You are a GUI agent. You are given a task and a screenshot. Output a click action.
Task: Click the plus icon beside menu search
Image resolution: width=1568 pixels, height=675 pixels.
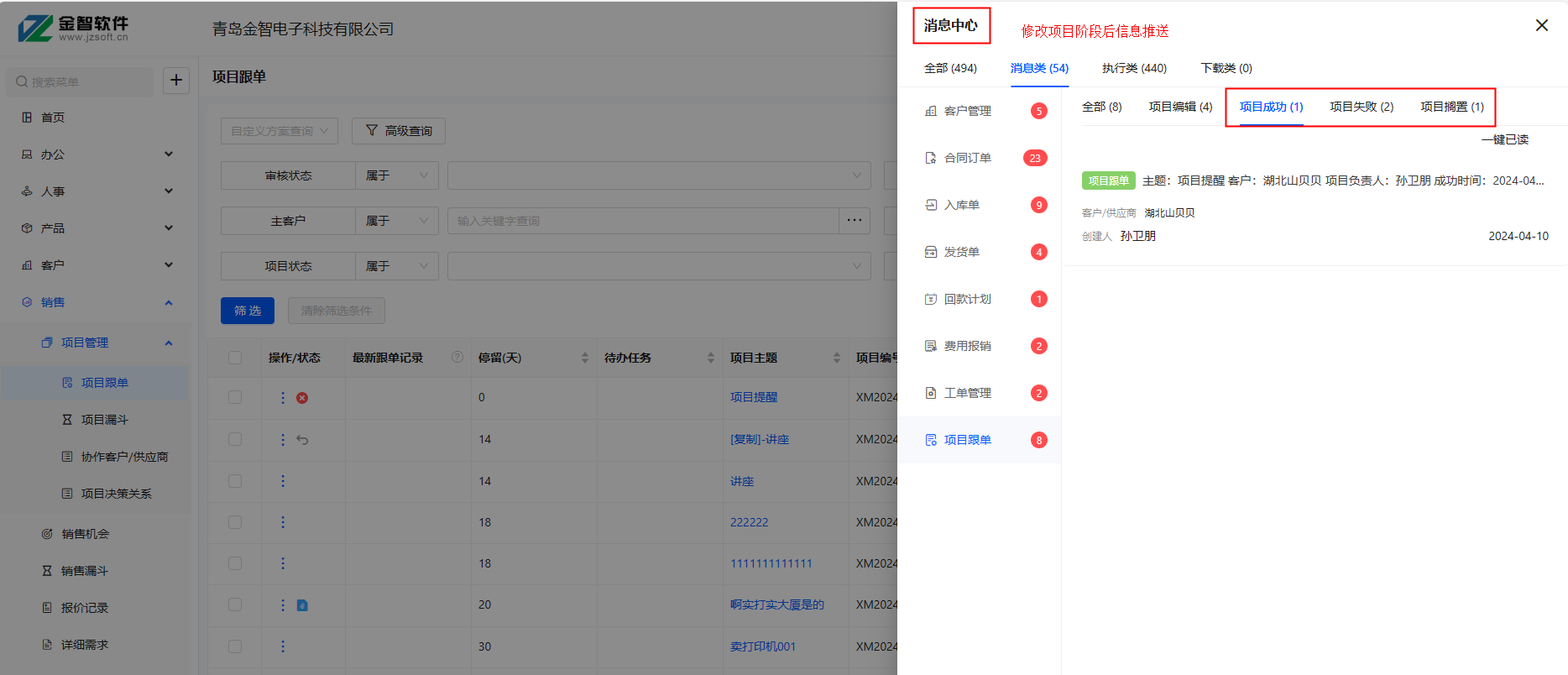176,81
